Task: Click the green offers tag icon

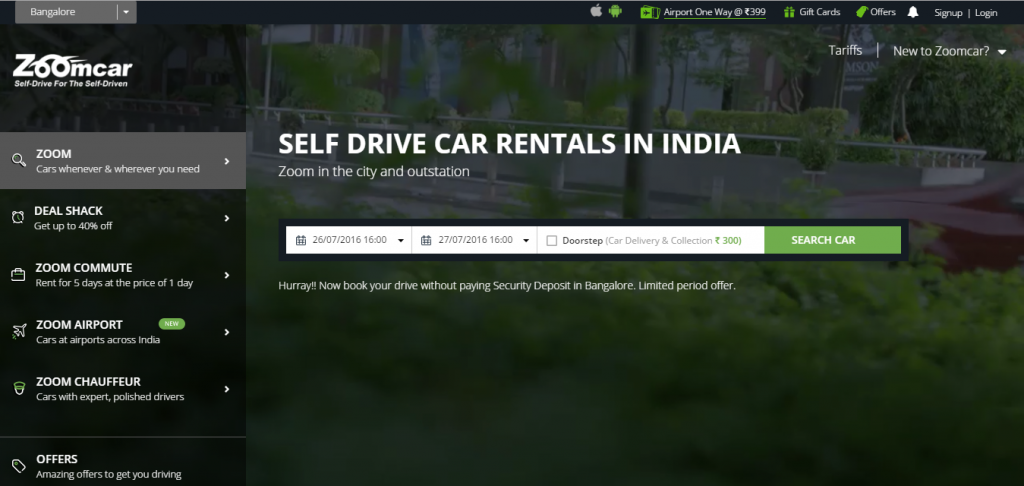Action: (861, 12)
